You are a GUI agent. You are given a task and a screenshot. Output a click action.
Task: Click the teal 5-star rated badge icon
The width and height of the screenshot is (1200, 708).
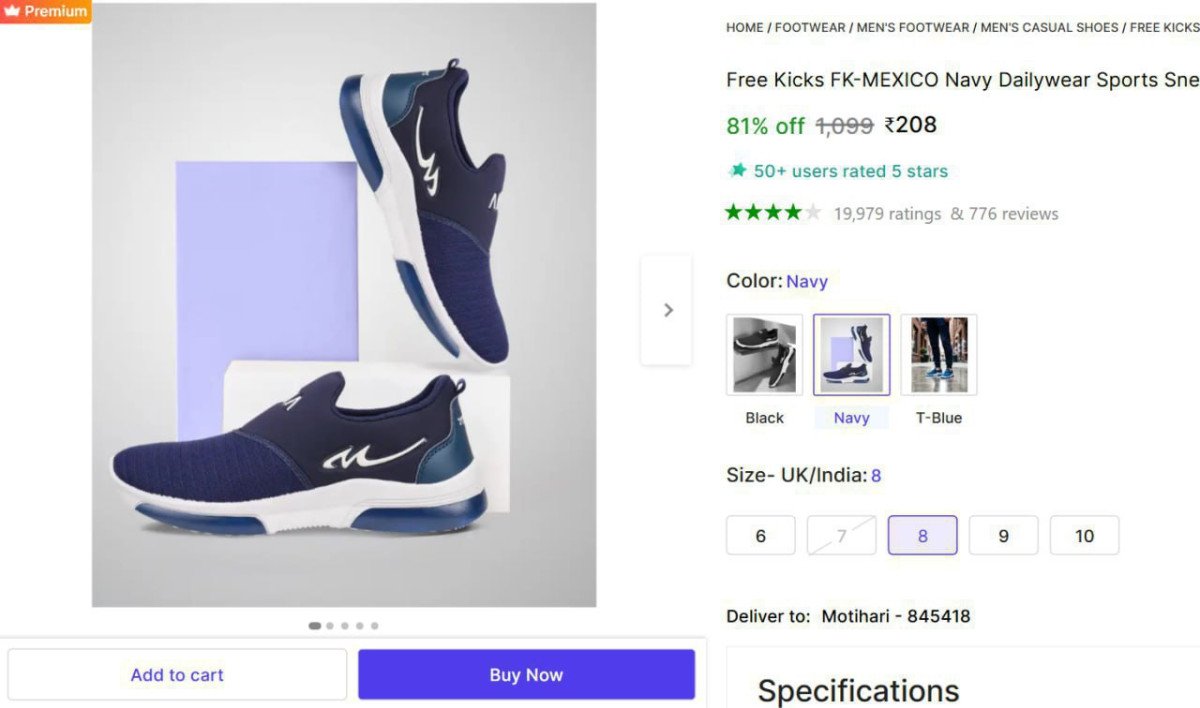coord(738,170)
